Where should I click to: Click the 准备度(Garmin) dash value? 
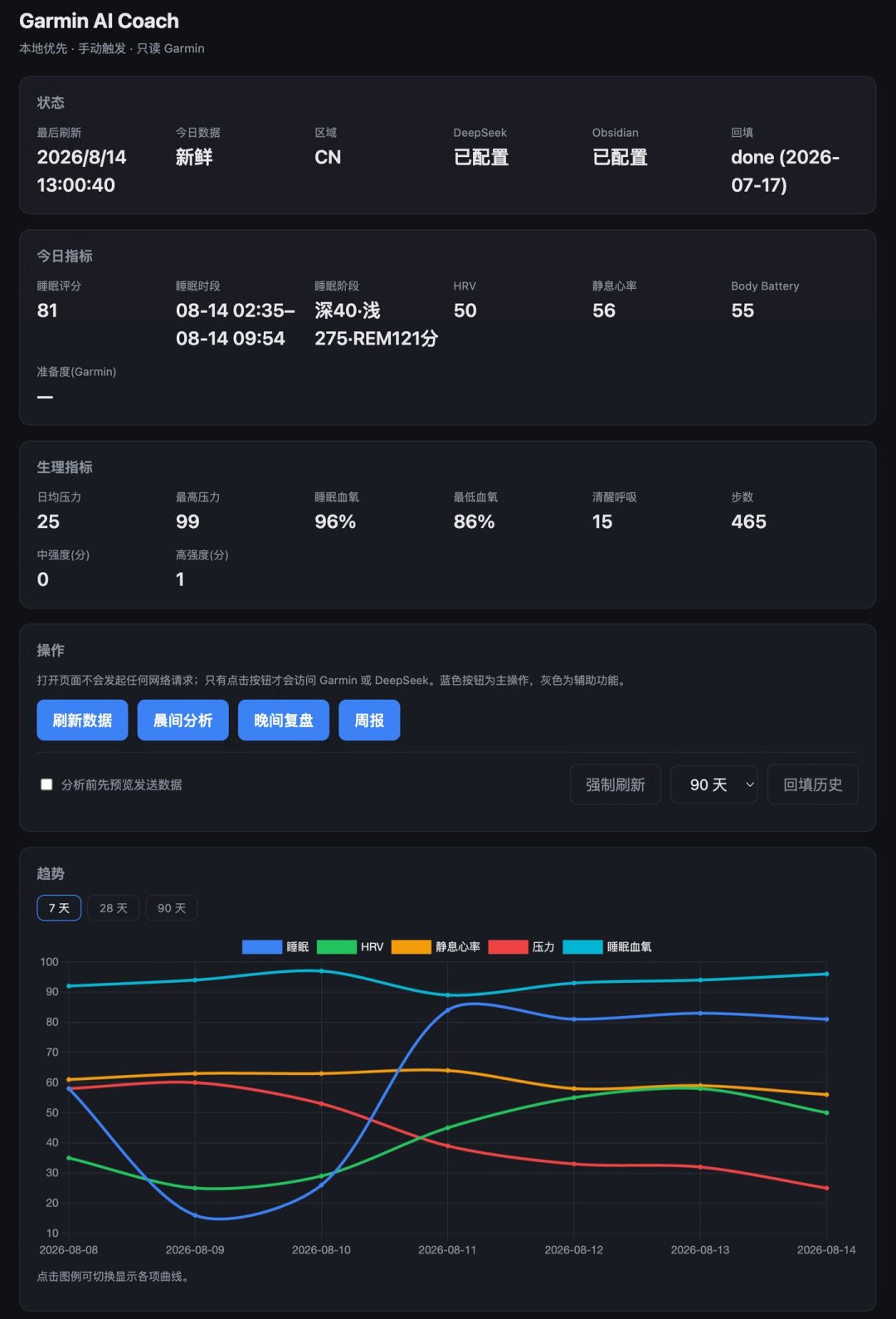point(45,397)
